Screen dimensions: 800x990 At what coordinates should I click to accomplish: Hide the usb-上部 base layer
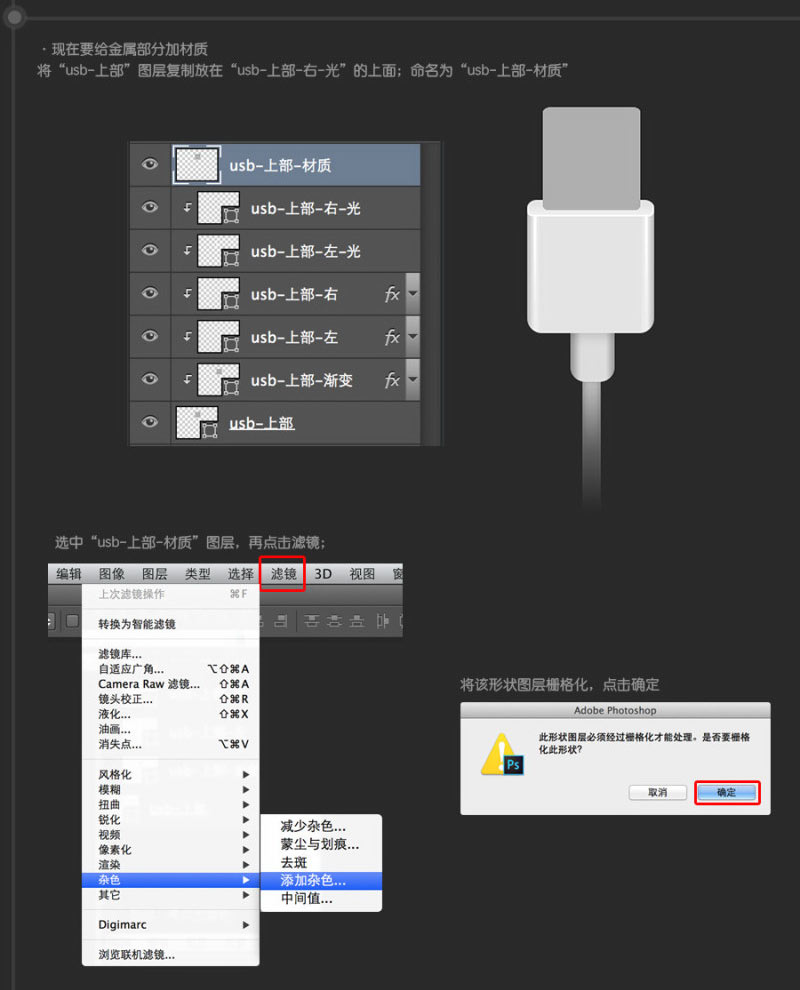149,422
